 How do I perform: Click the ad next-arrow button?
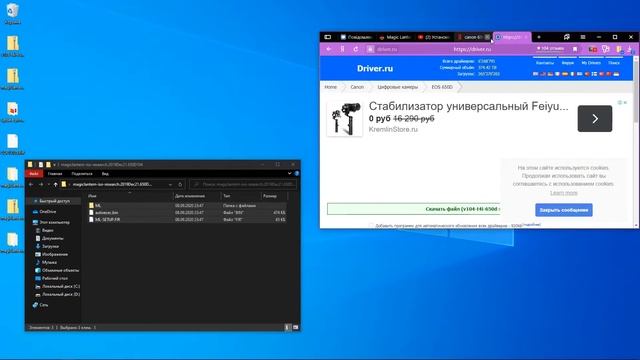[x=595, y=119]
